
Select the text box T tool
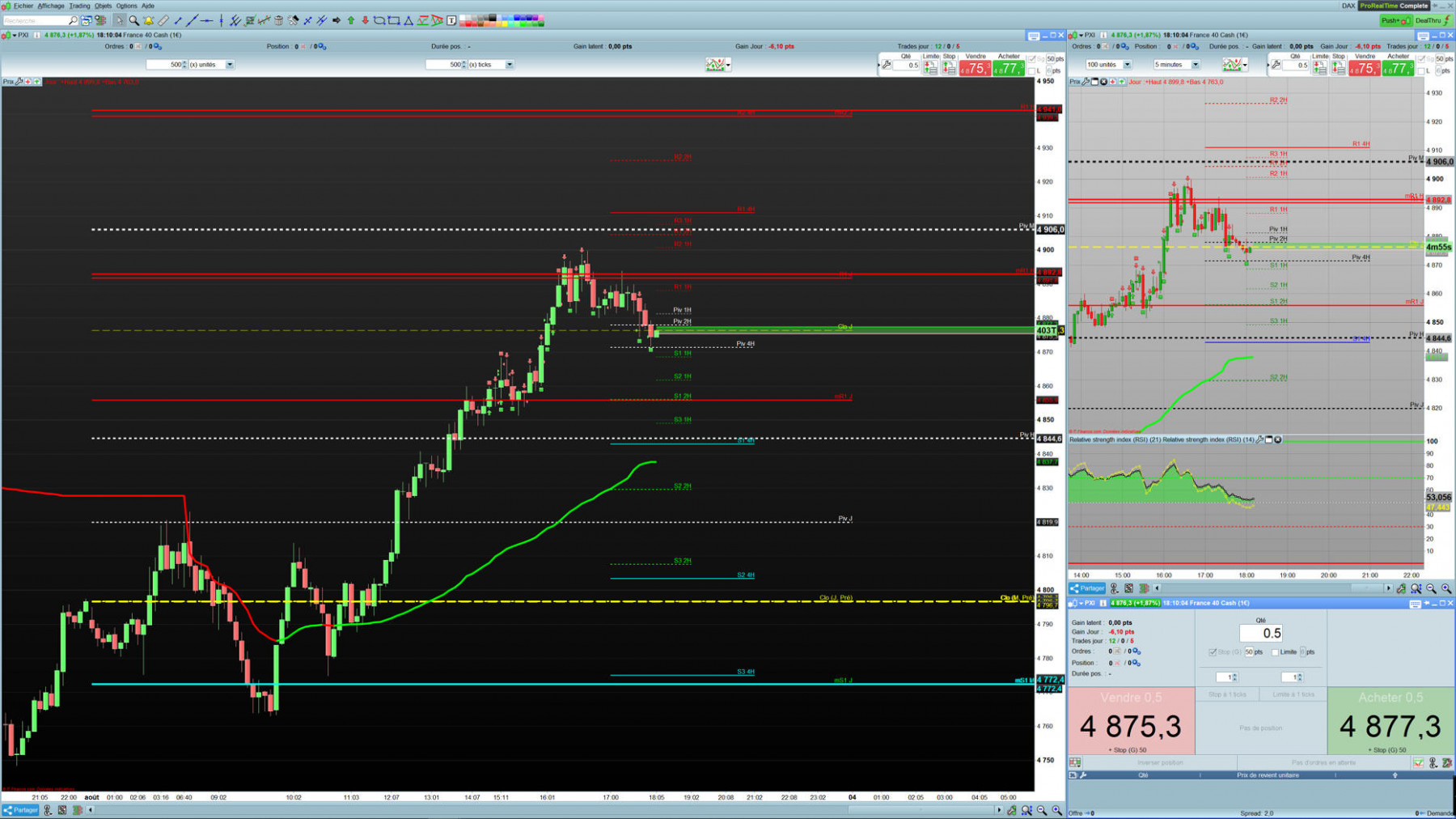tap(451, 20)
